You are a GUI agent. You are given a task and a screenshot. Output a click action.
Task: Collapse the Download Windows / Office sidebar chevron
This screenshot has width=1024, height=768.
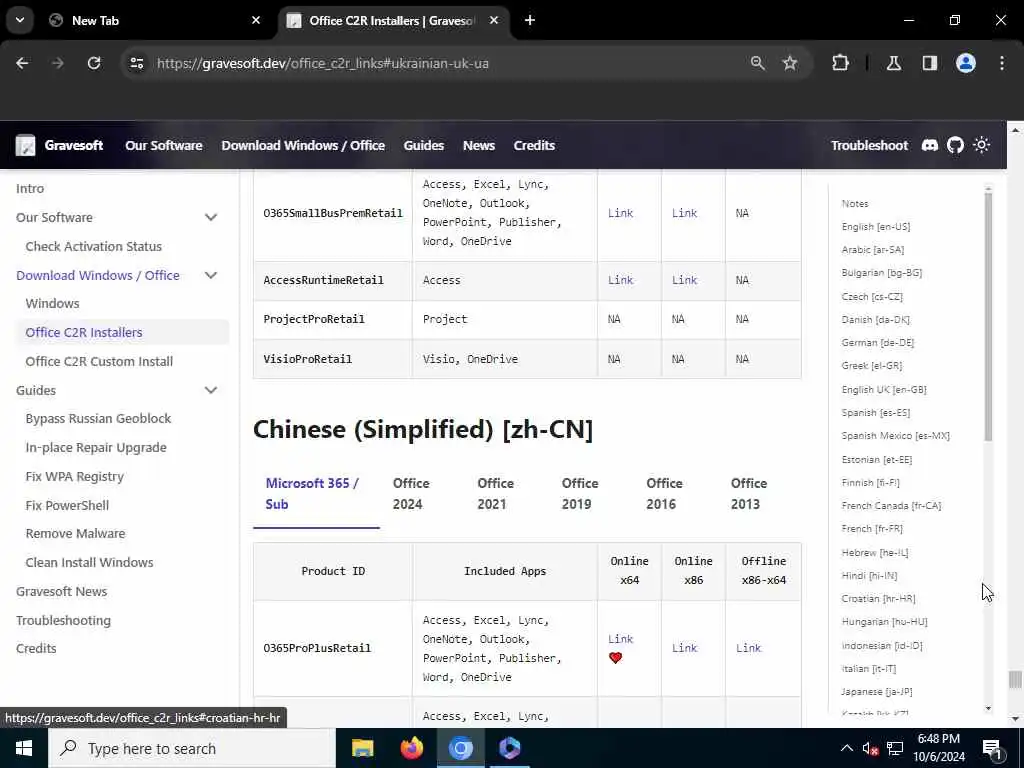(211, 275)
